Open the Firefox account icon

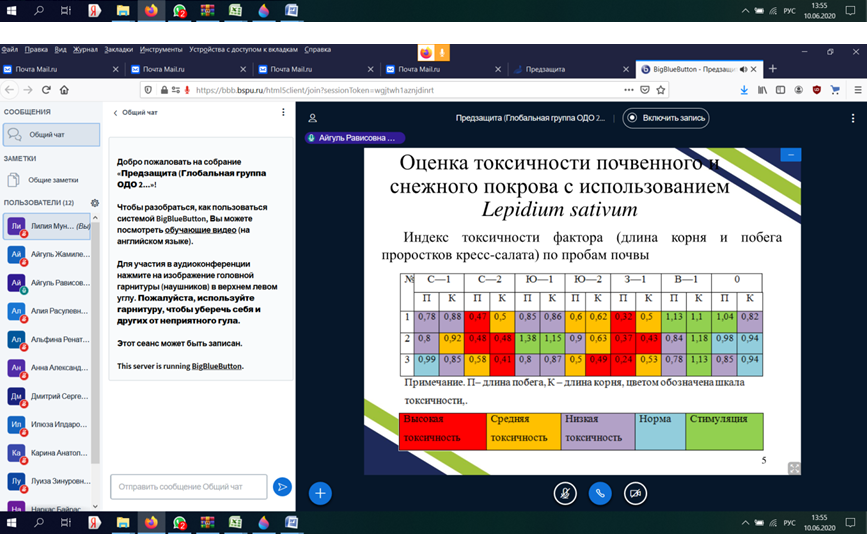pyautogui.click(x=798, y=90)
